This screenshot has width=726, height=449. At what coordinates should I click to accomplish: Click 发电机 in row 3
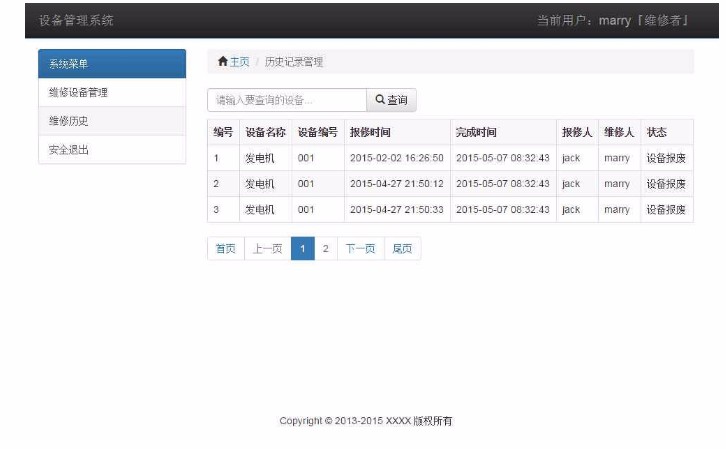point(260,210)
